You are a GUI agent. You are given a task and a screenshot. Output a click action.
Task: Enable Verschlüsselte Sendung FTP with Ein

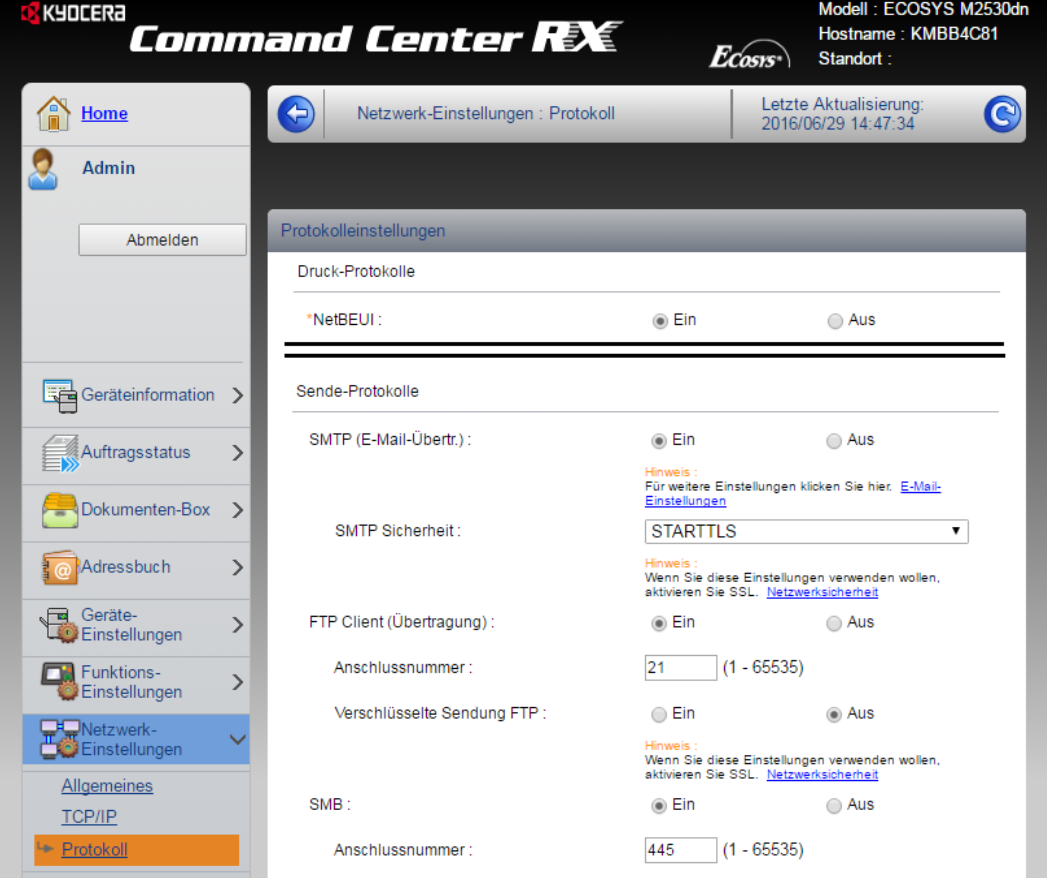coord(659,714)
